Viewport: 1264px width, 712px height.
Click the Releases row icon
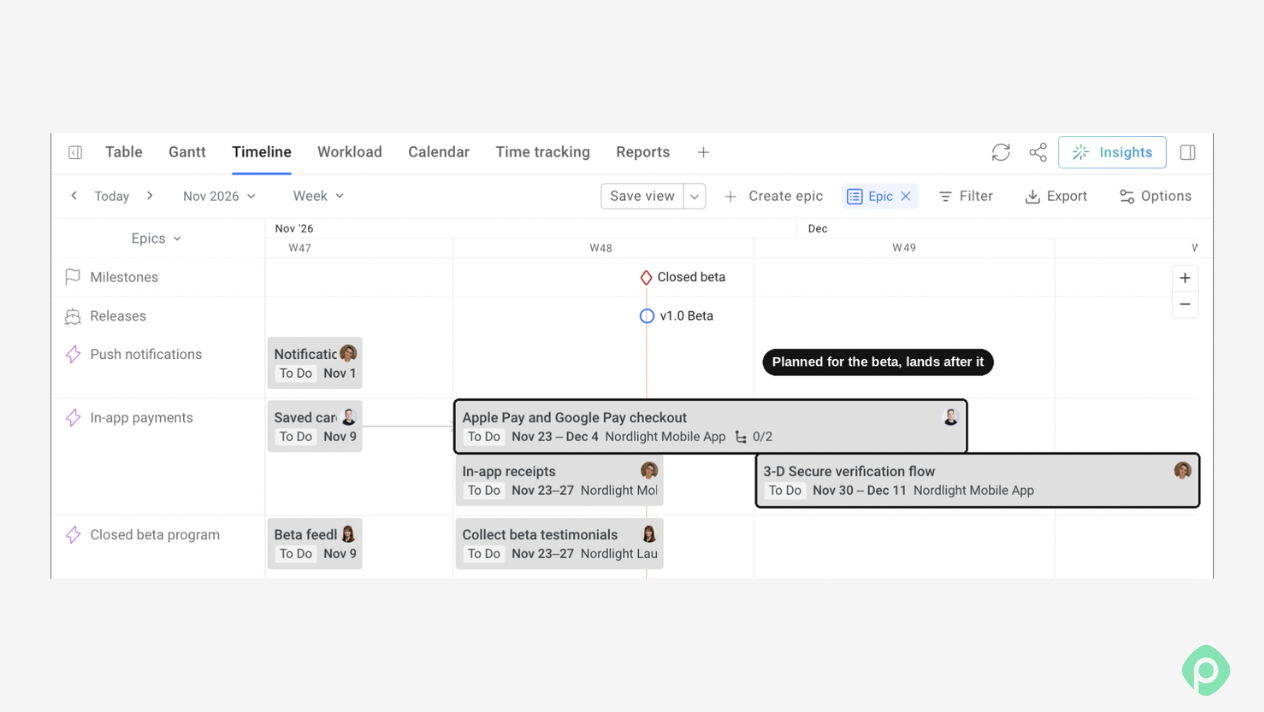pos(73,316)
